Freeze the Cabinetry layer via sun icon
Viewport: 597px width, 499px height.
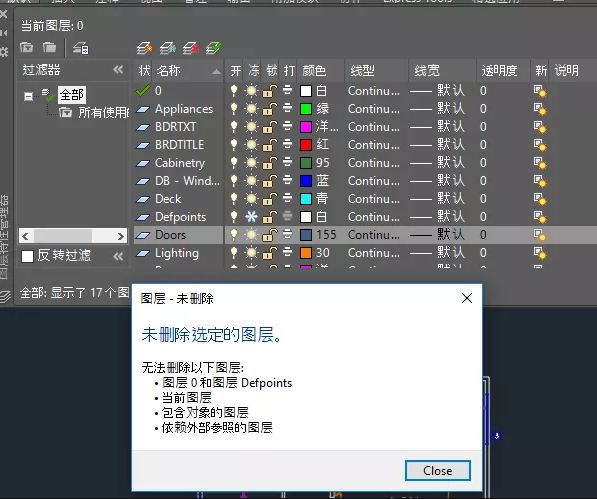(251, 163)
